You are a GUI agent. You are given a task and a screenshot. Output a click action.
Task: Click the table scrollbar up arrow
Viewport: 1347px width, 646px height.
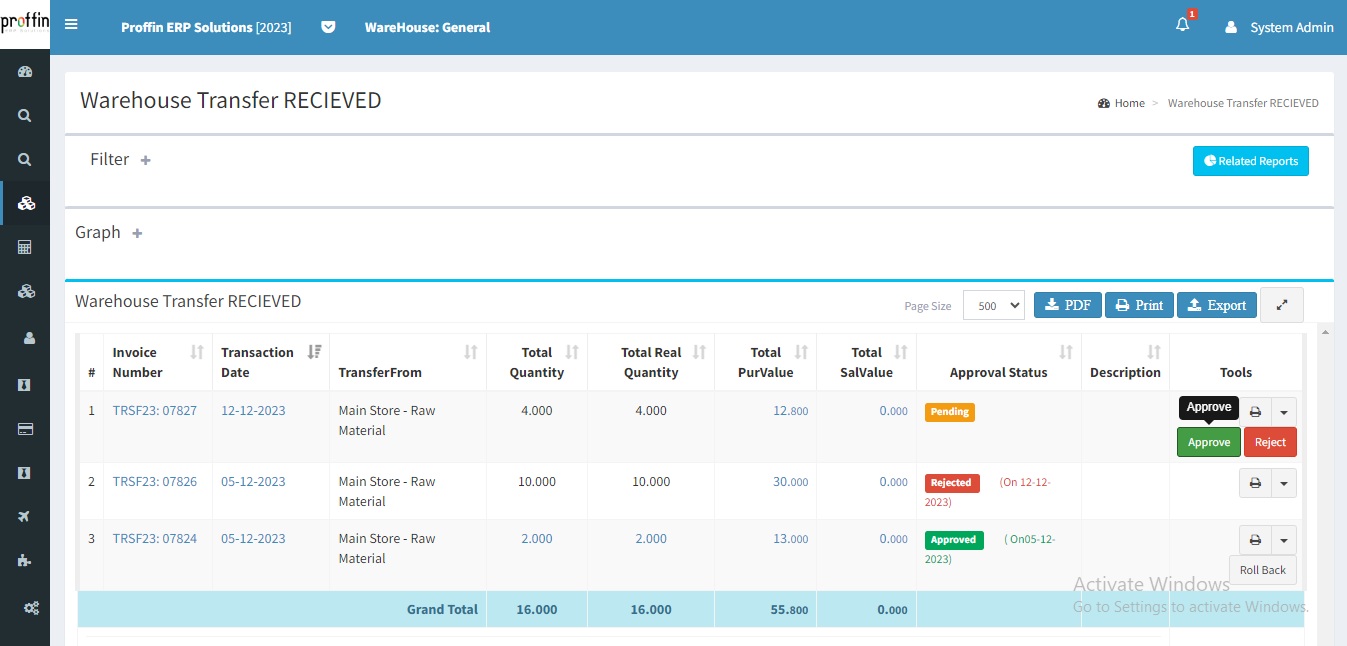(1325, 331)
